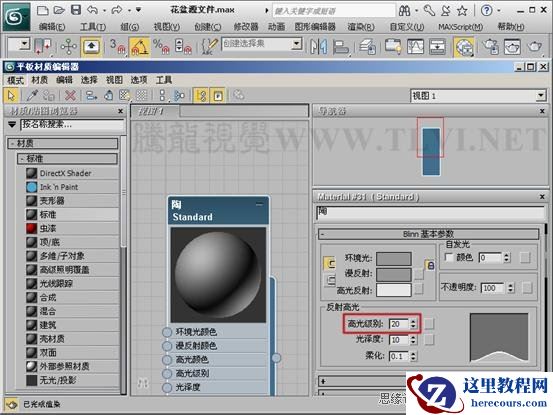Image resolution: width=553 pixels, height=415 pixels.
Task: Open the 视图 1 view dropdown
Action: click(541, 96)
